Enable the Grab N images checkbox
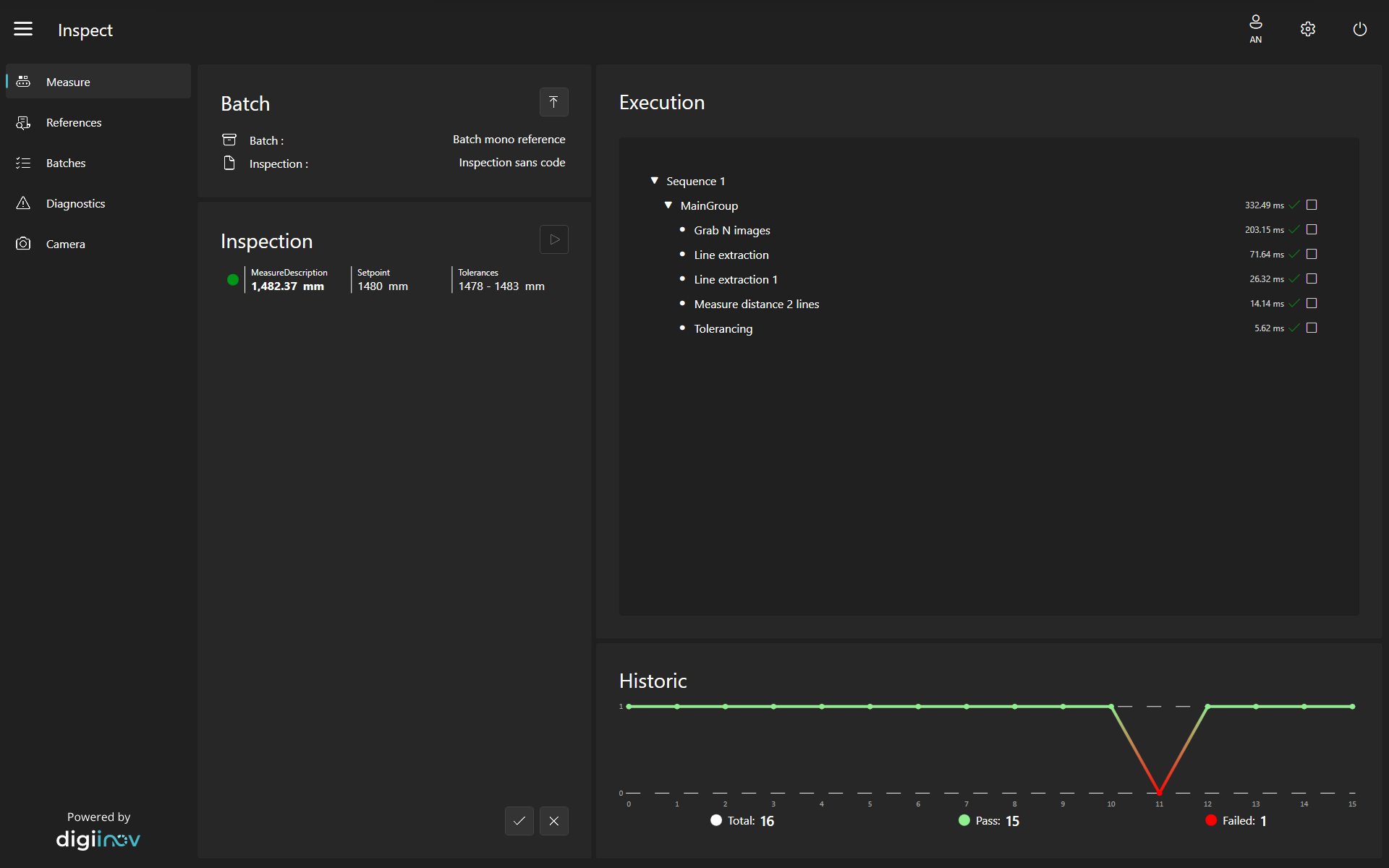The width and height of the screenshot is (1389, 868). click(x=1312, y=230)
